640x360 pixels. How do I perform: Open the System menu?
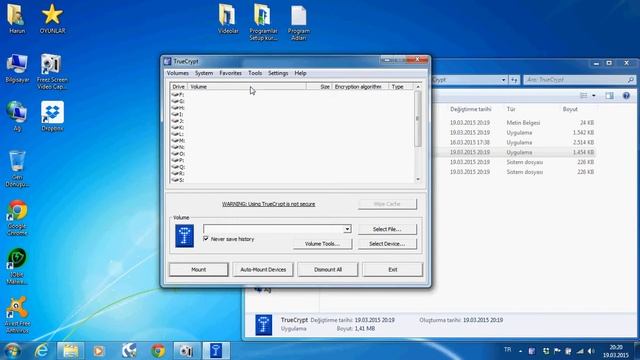tap(204, 73)
